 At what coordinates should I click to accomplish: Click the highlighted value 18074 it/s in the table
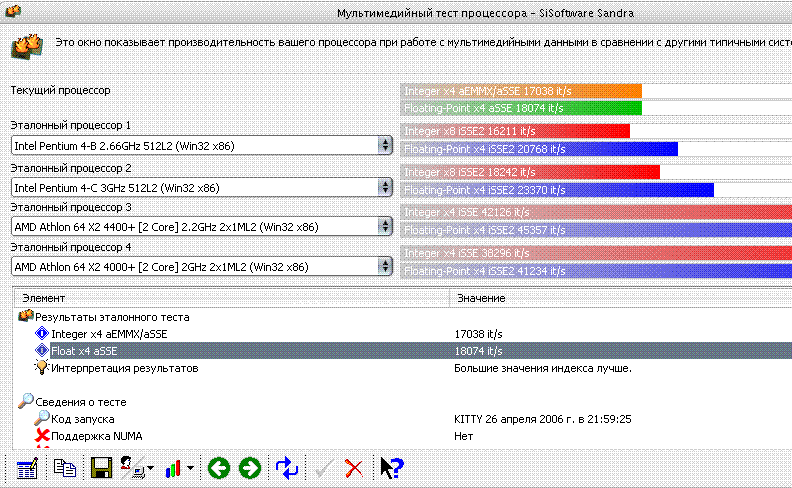pyautogui.click(x=478, y=351)
